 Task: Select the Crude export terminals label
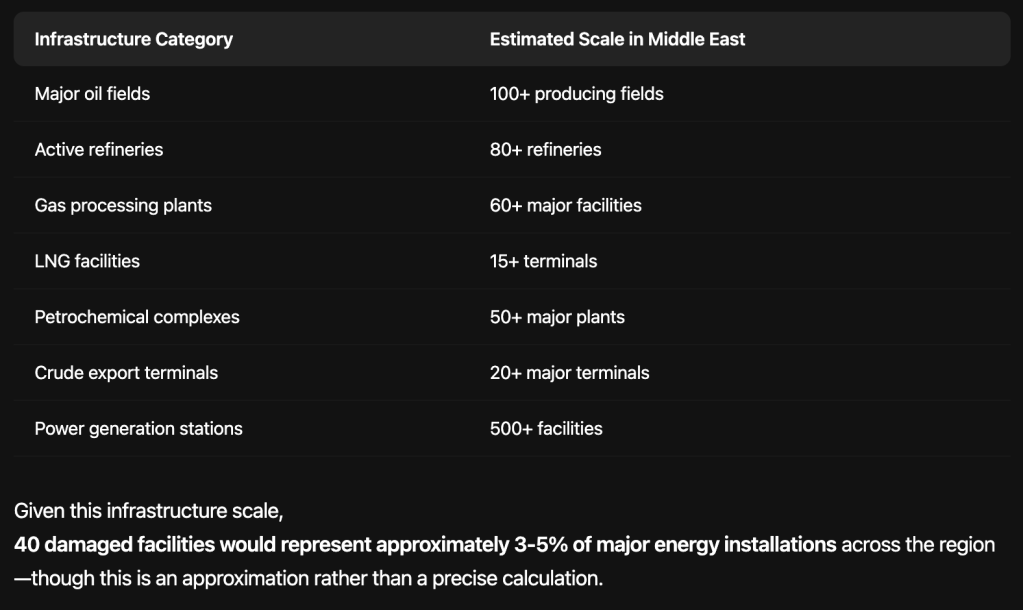[x=126, y=373]
